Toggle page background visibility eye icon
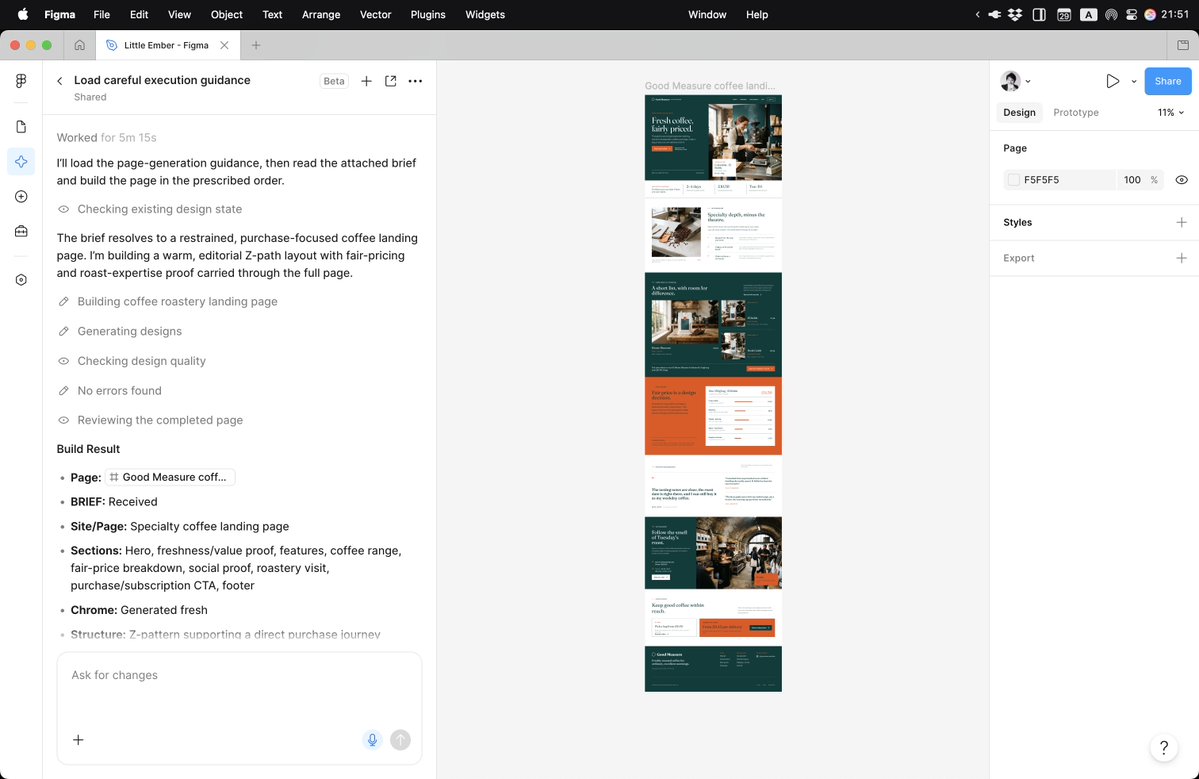 [1181, 180]
